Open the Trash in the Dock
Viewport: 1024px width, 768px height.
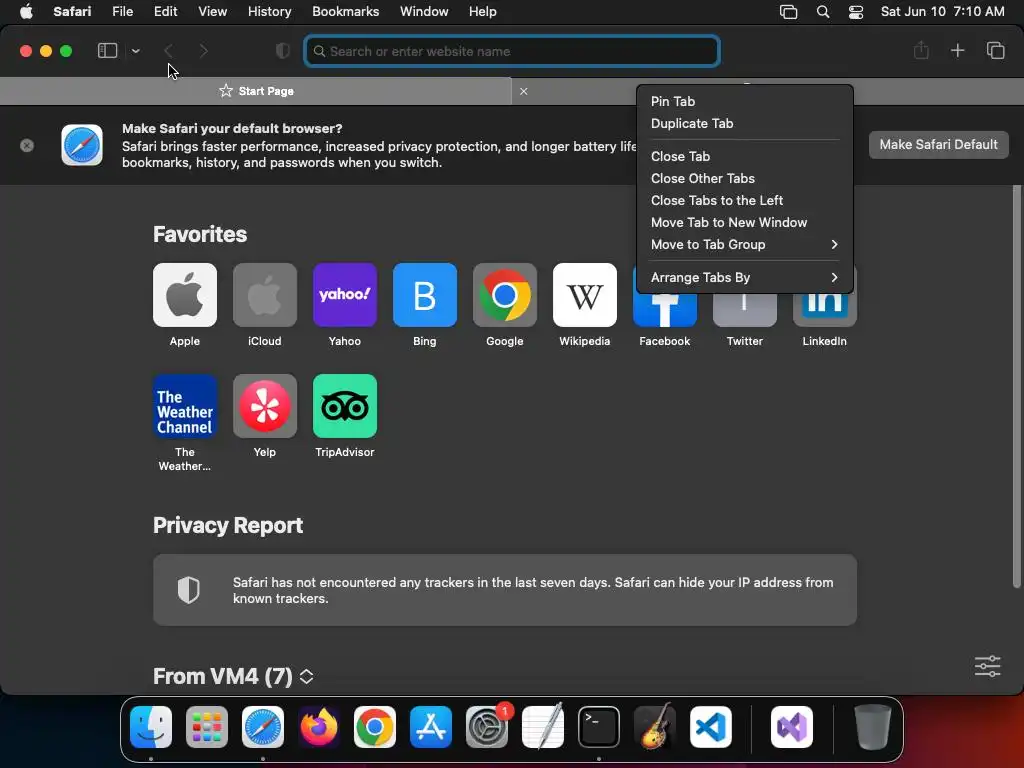tap(872, 727)
